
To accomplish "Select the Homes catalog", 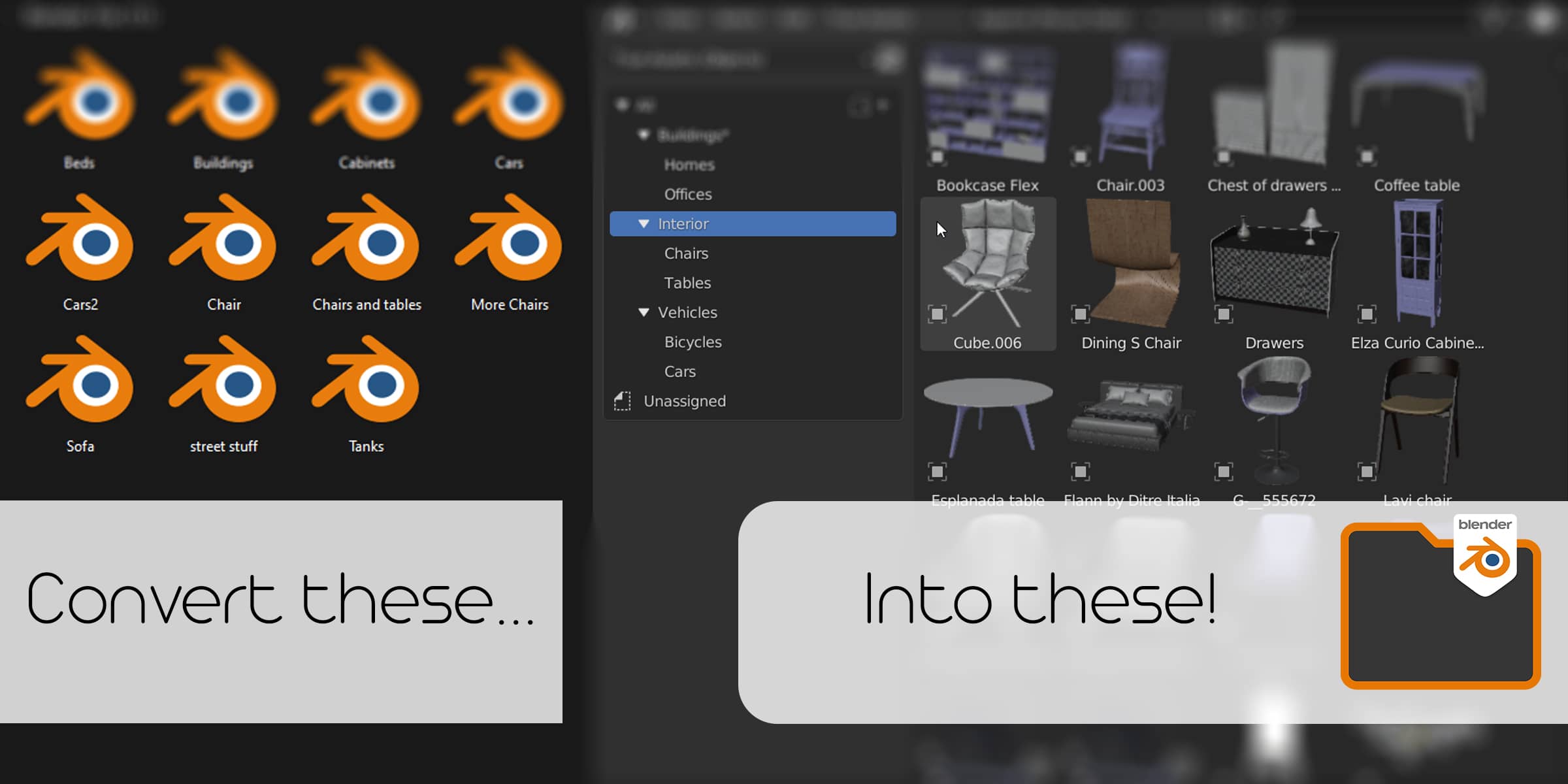I will 689,165.
